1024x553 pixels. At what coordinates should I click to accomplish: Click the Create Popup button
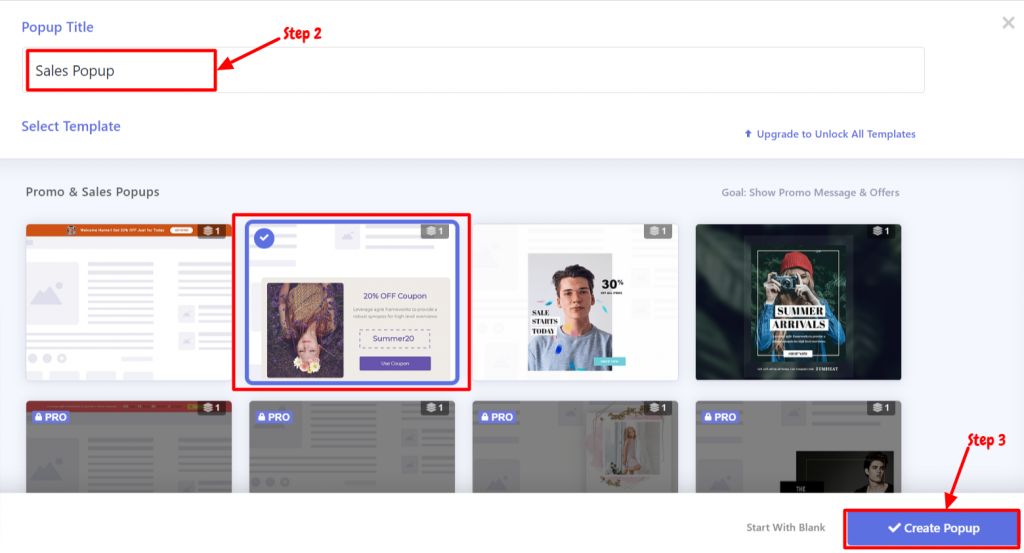click(933, 528)
